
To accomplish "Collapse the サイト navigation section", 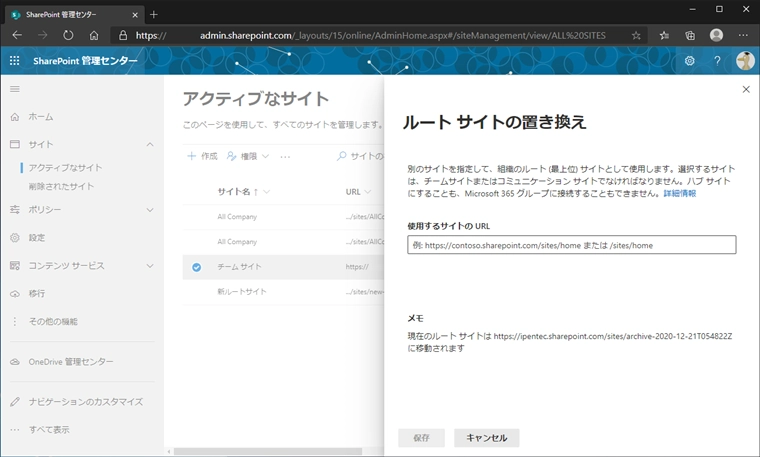I will (150, 144).
